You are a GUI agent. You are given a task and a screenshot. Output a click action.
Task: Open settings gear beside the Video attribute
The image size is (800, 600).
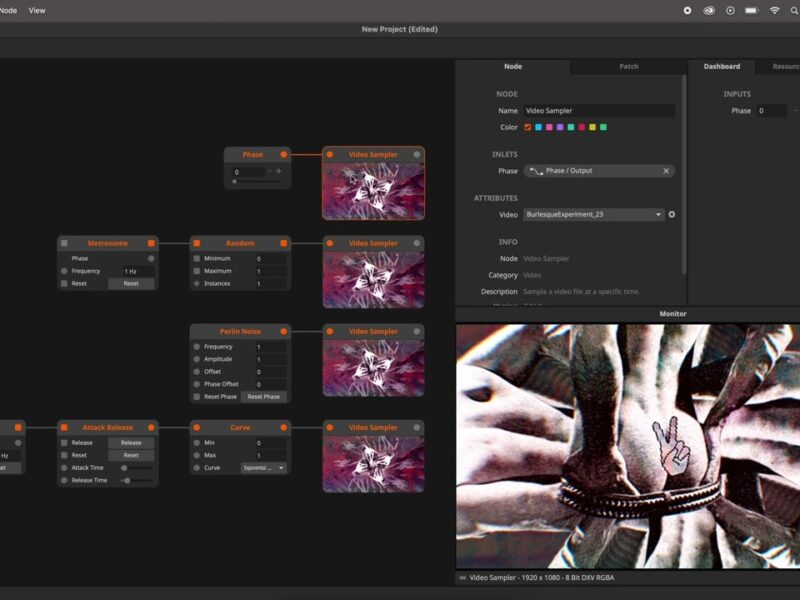tap(672, 215)
